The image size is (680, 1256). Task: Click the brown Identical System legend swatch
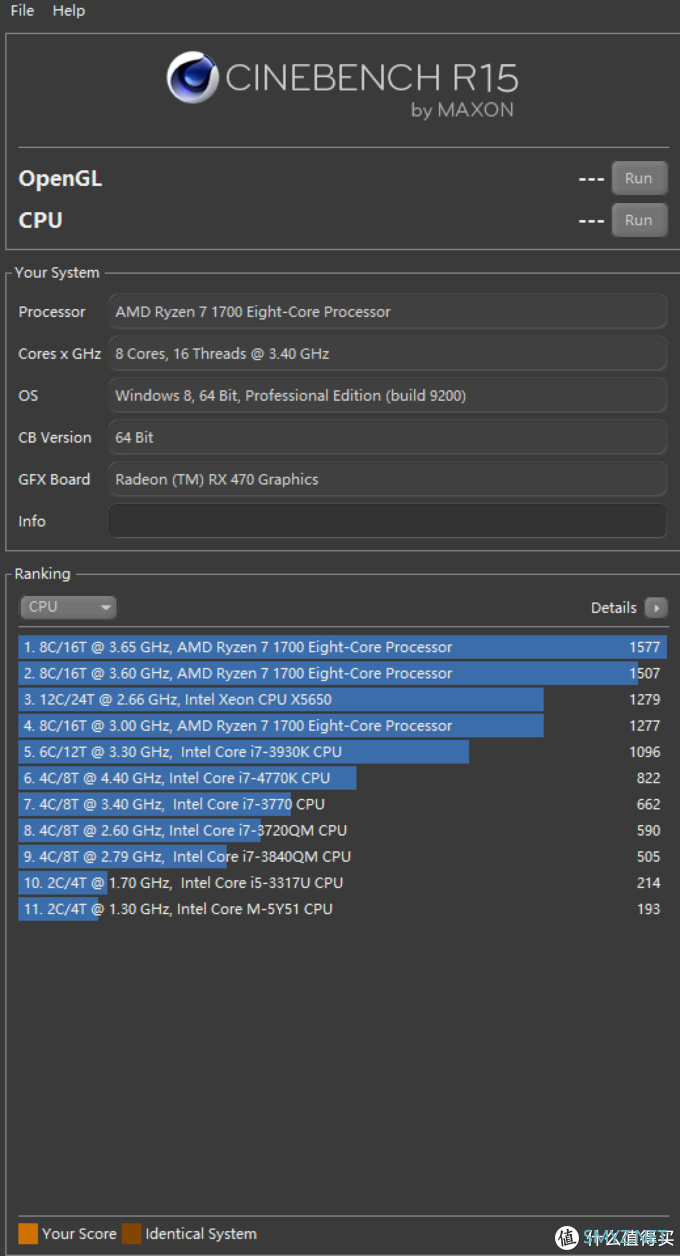tap(131, 1234)
